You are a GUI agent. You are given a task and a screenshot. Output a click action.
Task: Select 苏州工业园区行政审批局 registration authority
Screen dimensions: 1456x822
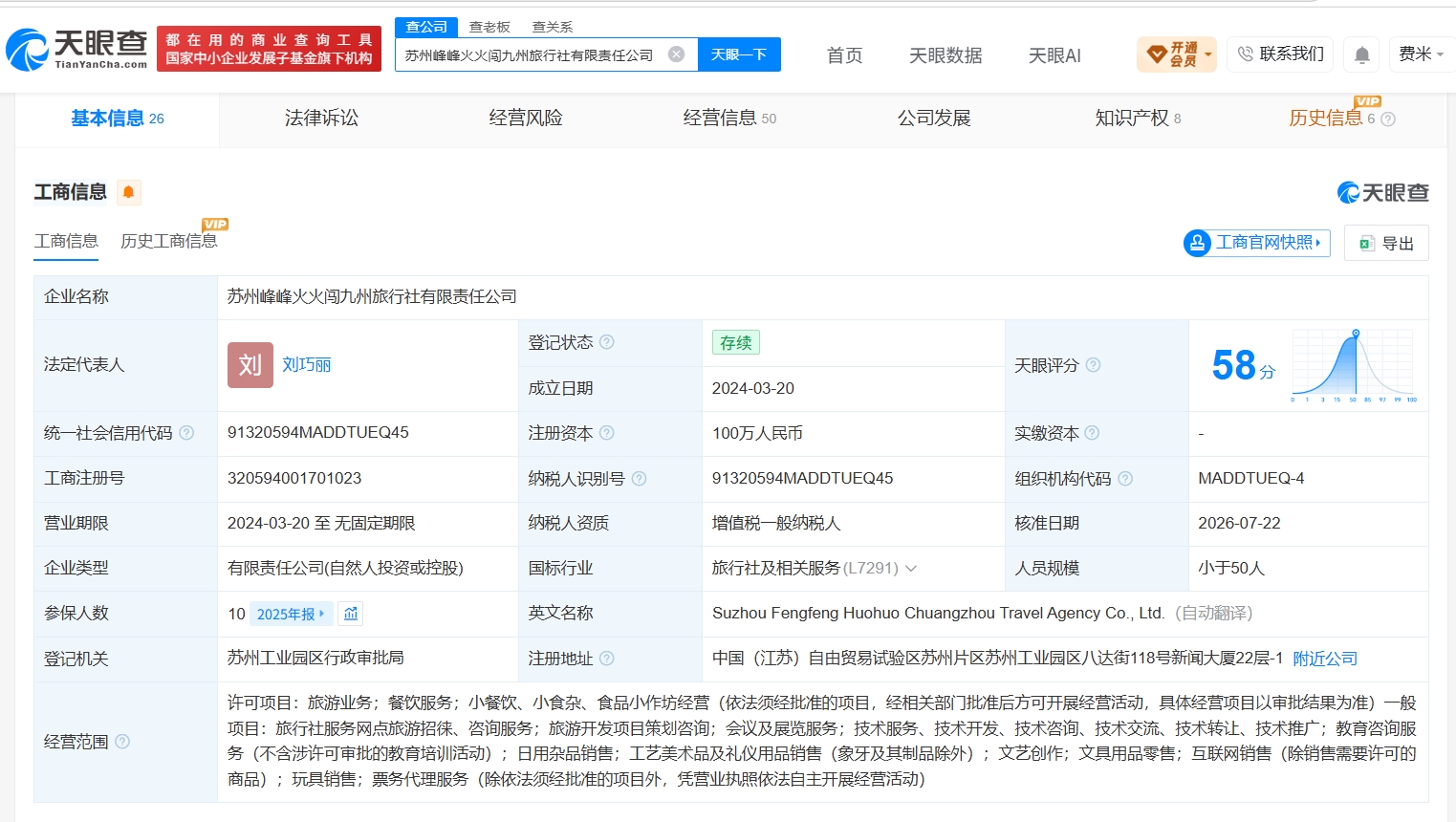pyautogui.click(x=315, y=658)
